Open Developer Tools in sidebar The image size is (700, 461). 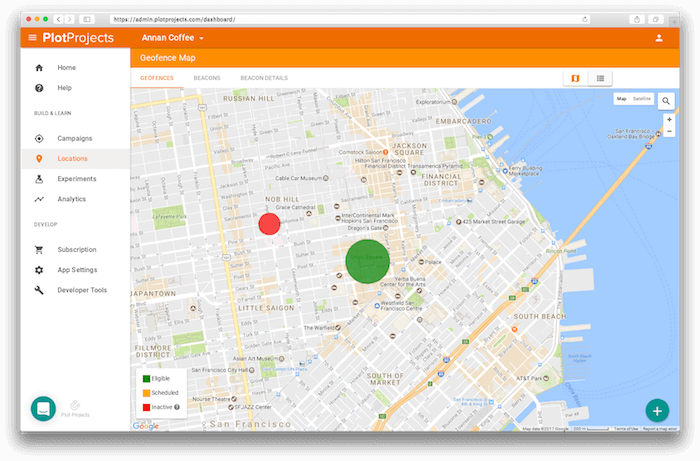tap(82, 290)
